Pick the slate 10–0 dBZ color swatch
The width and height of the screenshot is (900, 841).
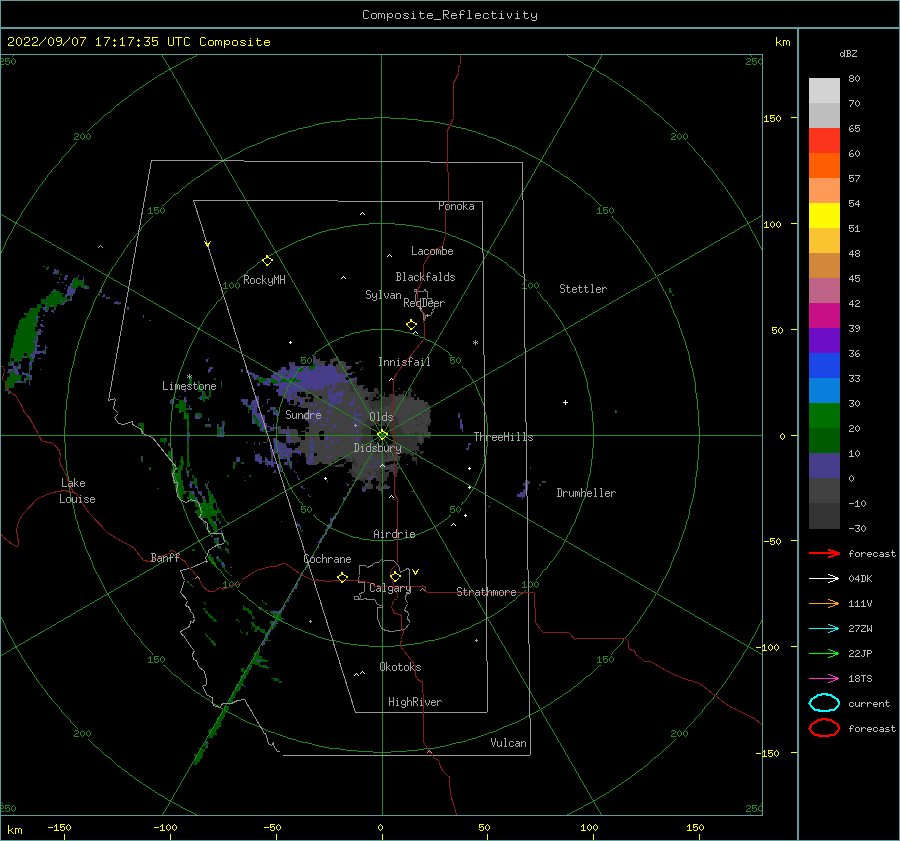click(x=824, y=466)
